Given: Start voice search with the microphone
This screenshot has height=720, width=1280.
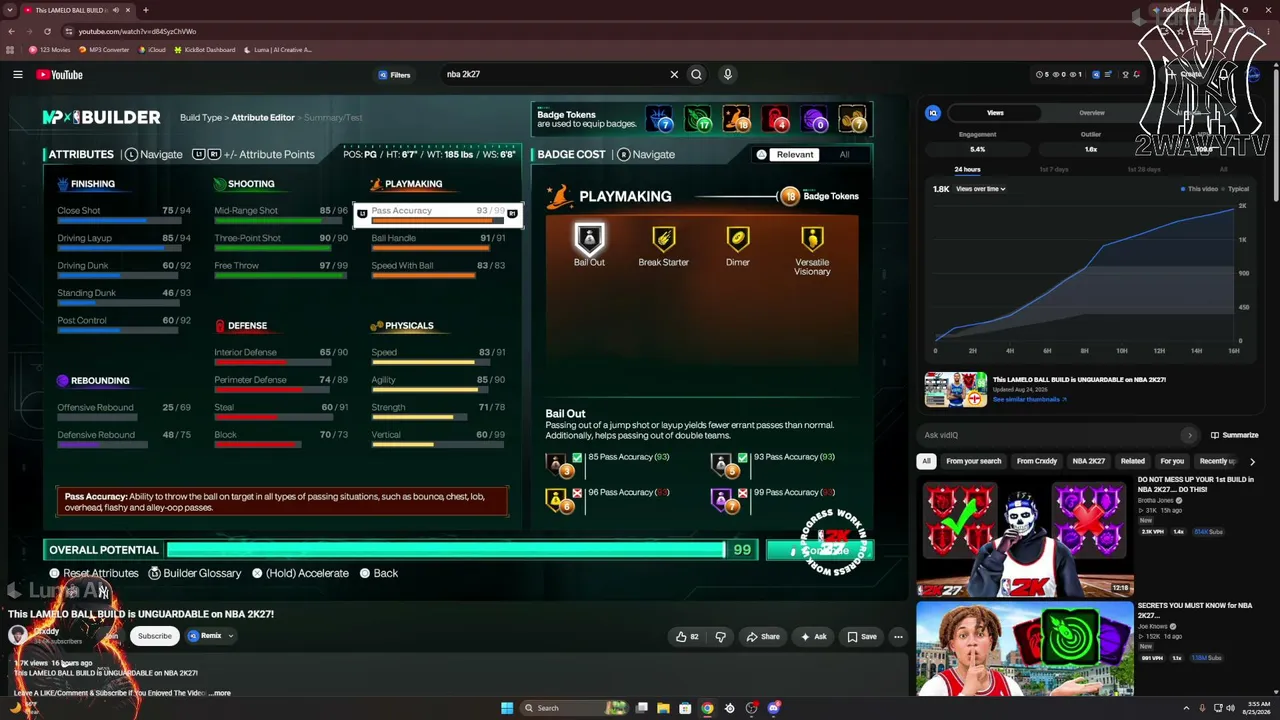Looking at the screenshot, I should pyautogui.click(x=728, y=74).
